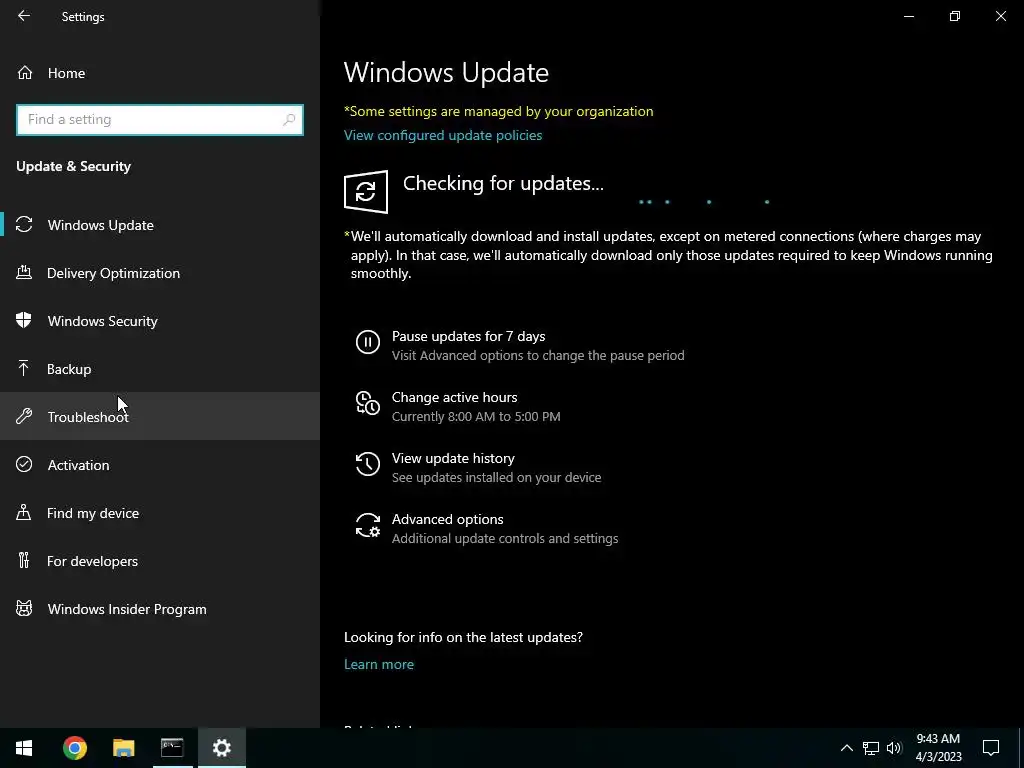Viewport: 1024px width, 768px height.
Task: Open the Windows Start menu
Action: pos(24,748)
